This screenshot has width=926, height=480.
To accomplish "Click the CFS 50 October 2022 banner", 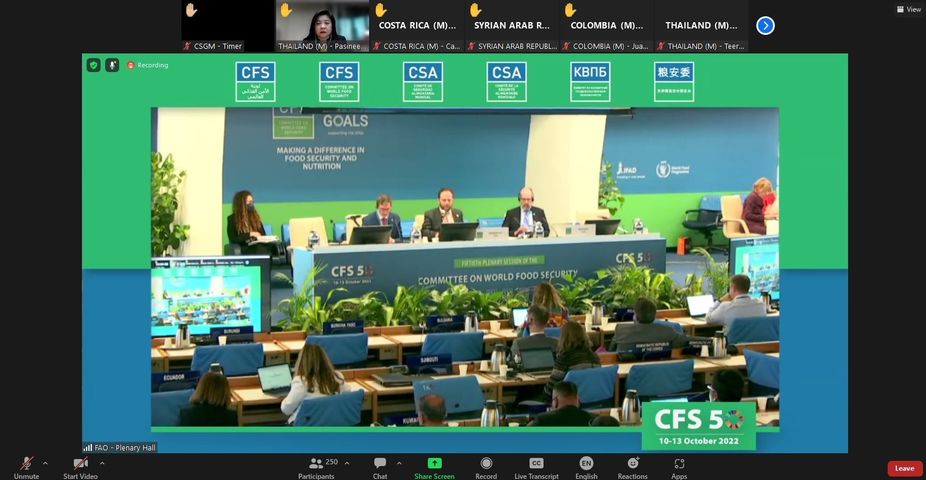I will click(699, 426).
